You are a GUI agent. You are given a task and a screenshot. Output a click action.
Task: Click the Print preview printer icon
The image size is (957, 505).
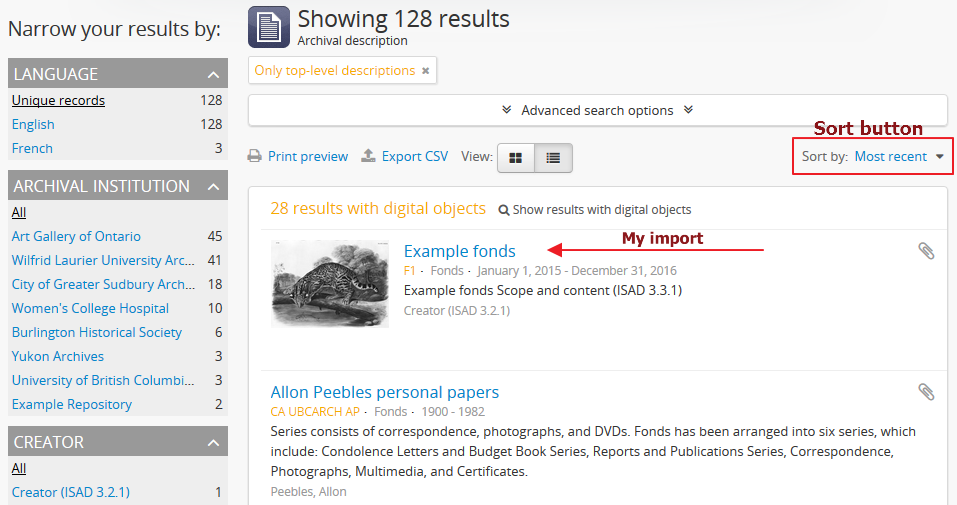[x=255, y=156]
